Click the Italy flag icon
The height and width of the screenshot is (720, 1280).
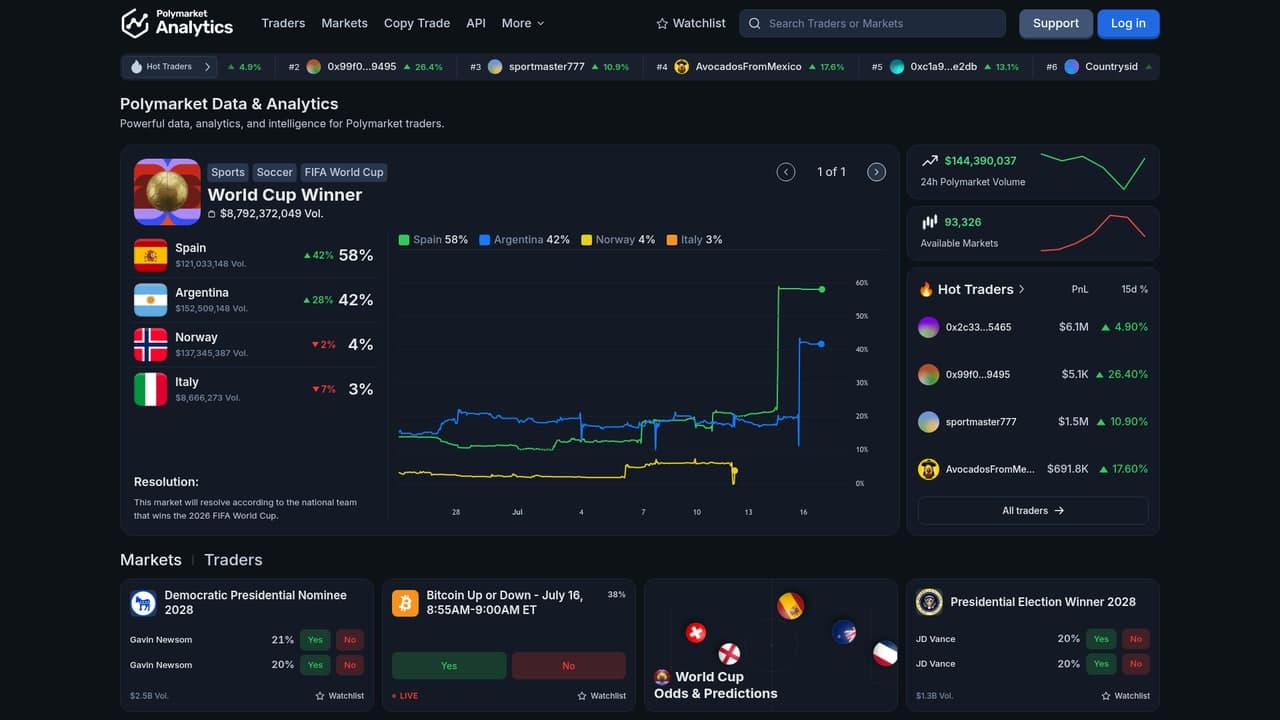tap(151, 389)
